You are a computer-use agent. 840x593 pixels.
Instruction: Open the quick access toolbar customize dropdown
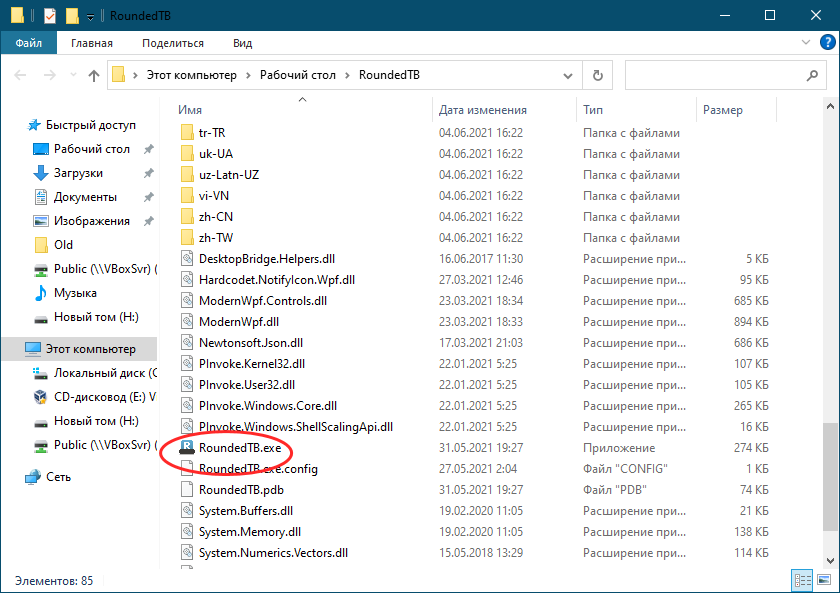pos(91,17)
